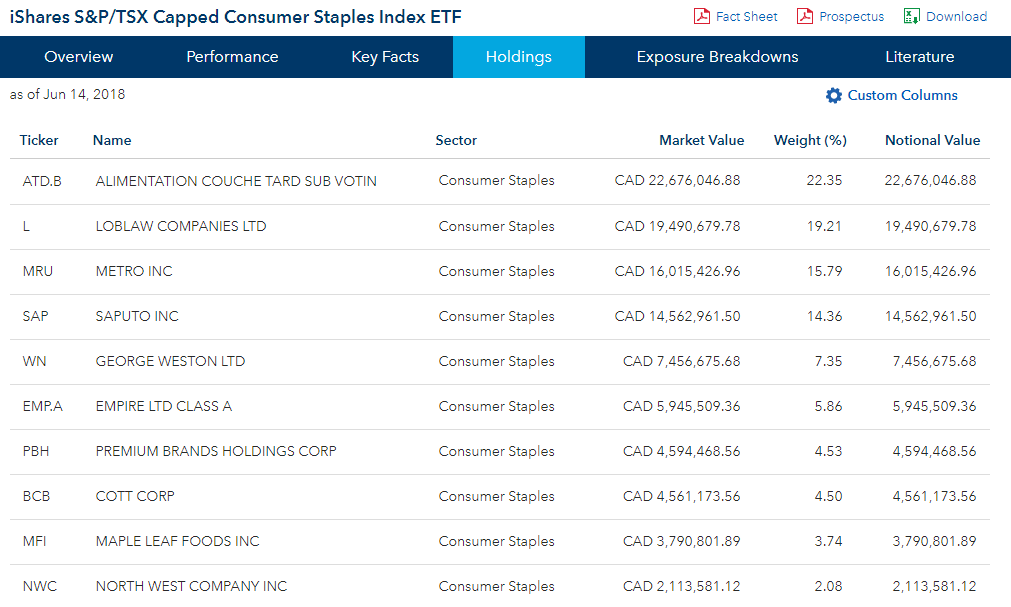This screenshot has height=607, width=1011.
Task: Go to the Key Facts tab
Action: point(385,57)
